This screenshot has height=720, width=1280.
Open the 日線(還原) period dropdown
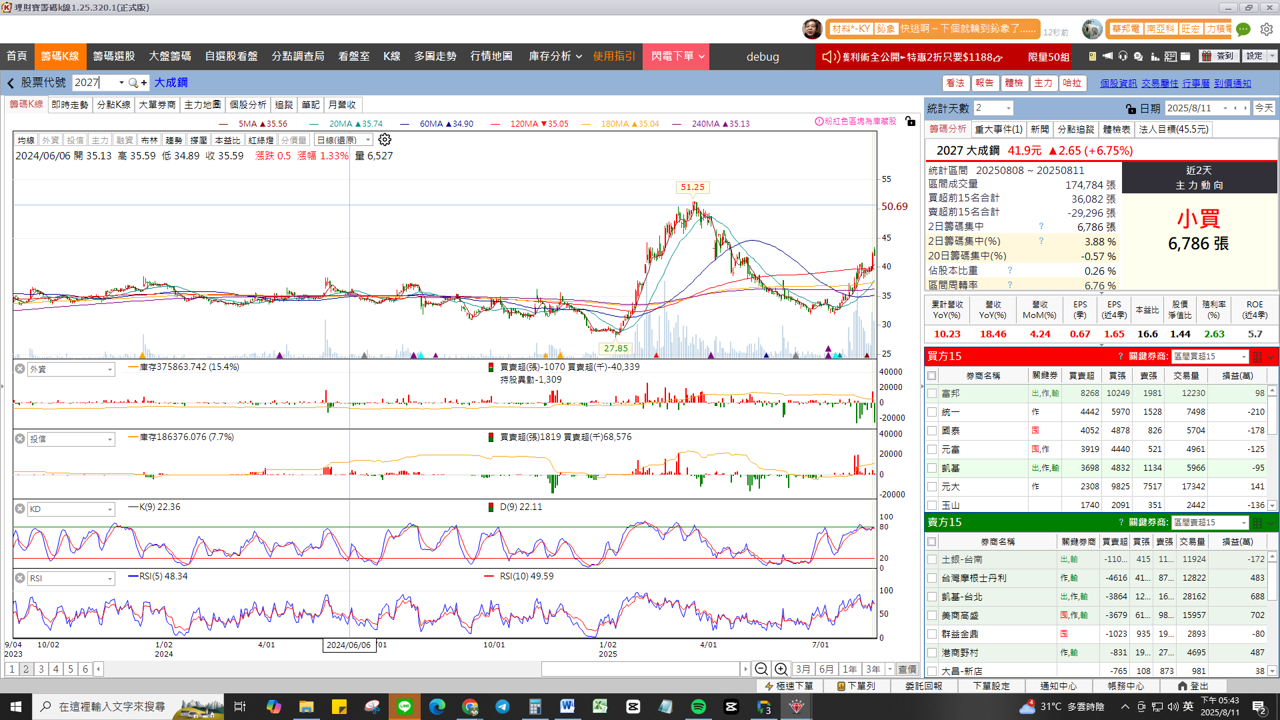[x=343, y=141]
